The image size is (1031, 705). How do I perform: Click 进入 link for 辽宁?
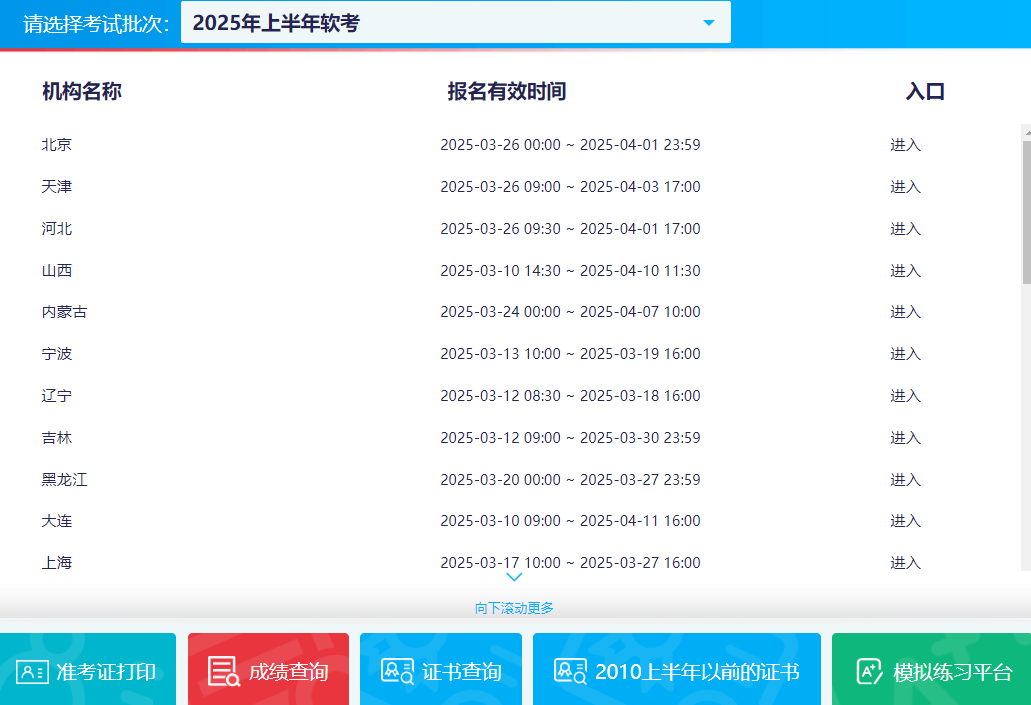tap(905, 396)
